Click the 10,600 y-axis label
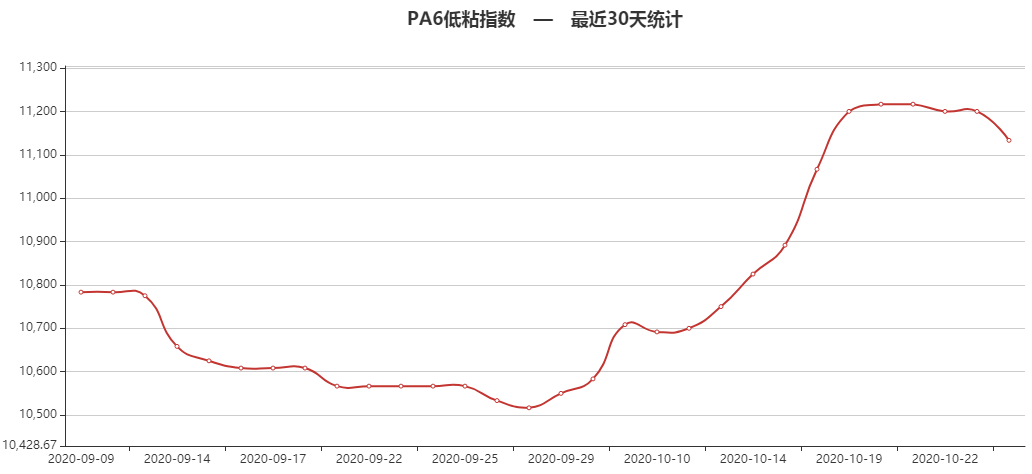Screen dimensions: 1032x474 click(39, 372)
